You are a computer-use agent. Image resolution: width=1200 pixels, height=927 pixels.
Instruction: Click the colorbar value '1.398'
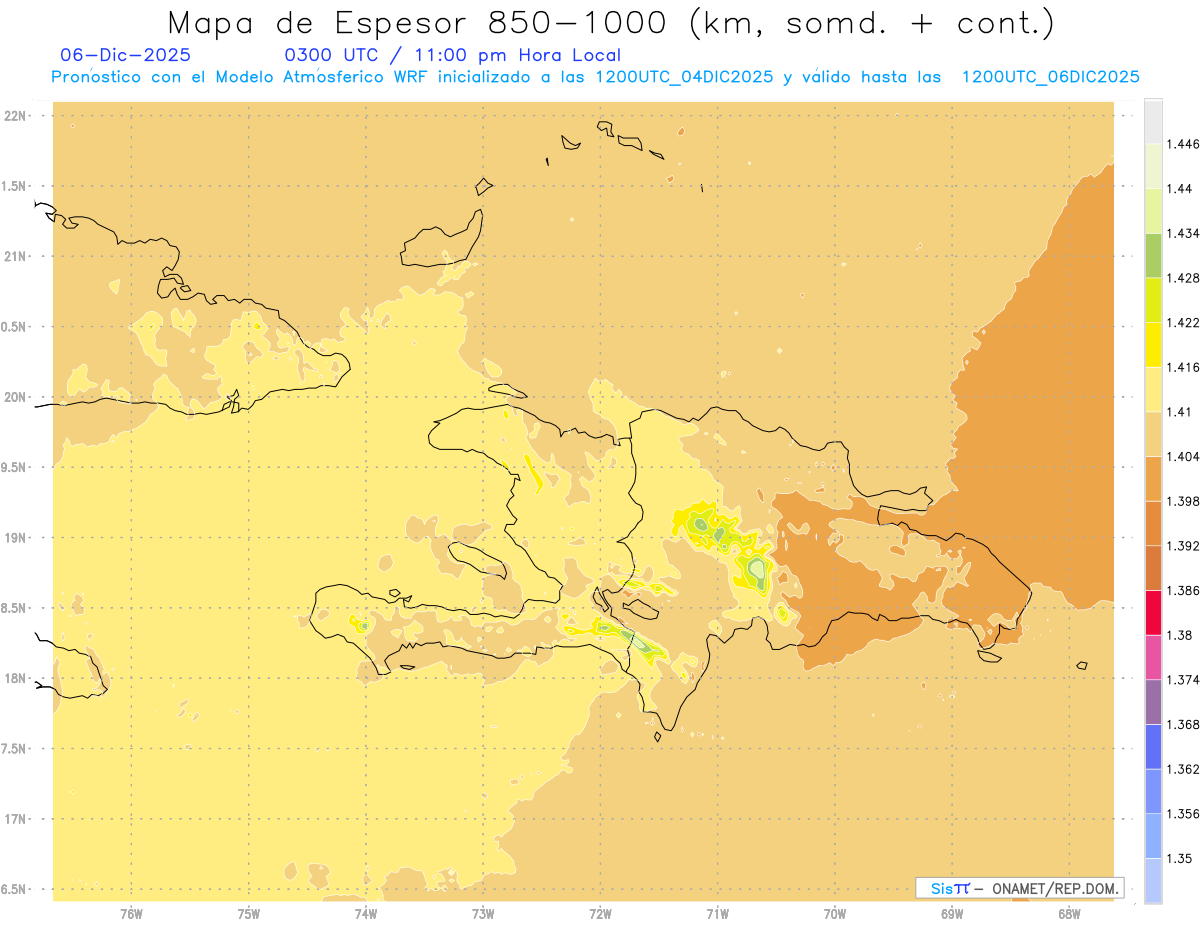point(1182,501)
